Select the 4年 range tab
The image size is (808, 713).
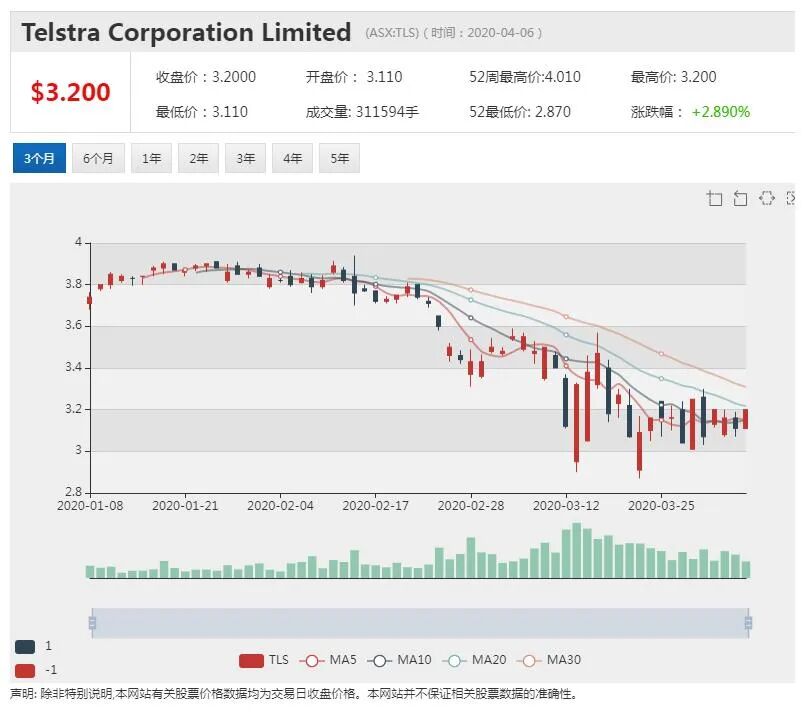pos(292,158)
